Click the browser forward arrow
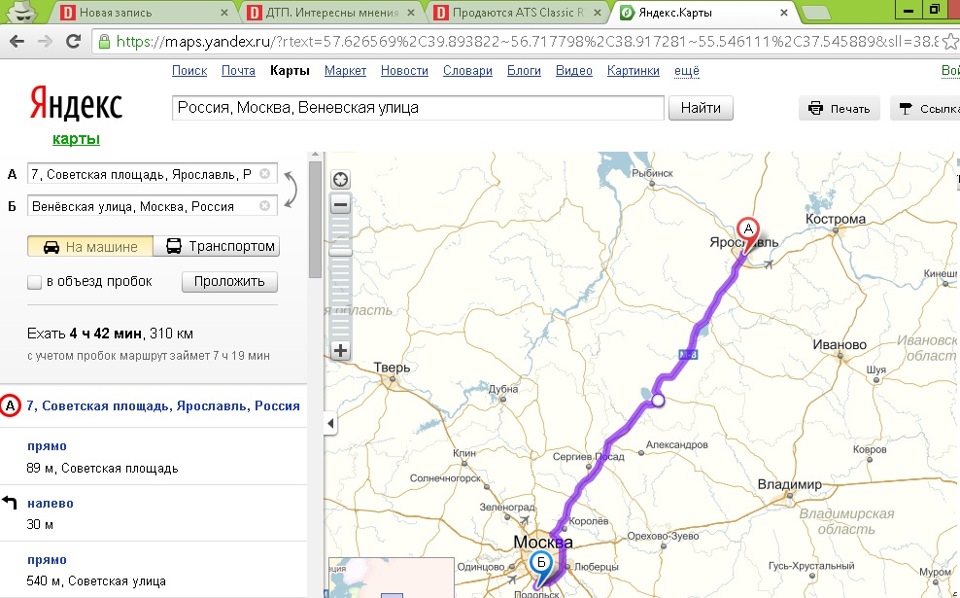 pyautogui.click(x=45, y=42)
